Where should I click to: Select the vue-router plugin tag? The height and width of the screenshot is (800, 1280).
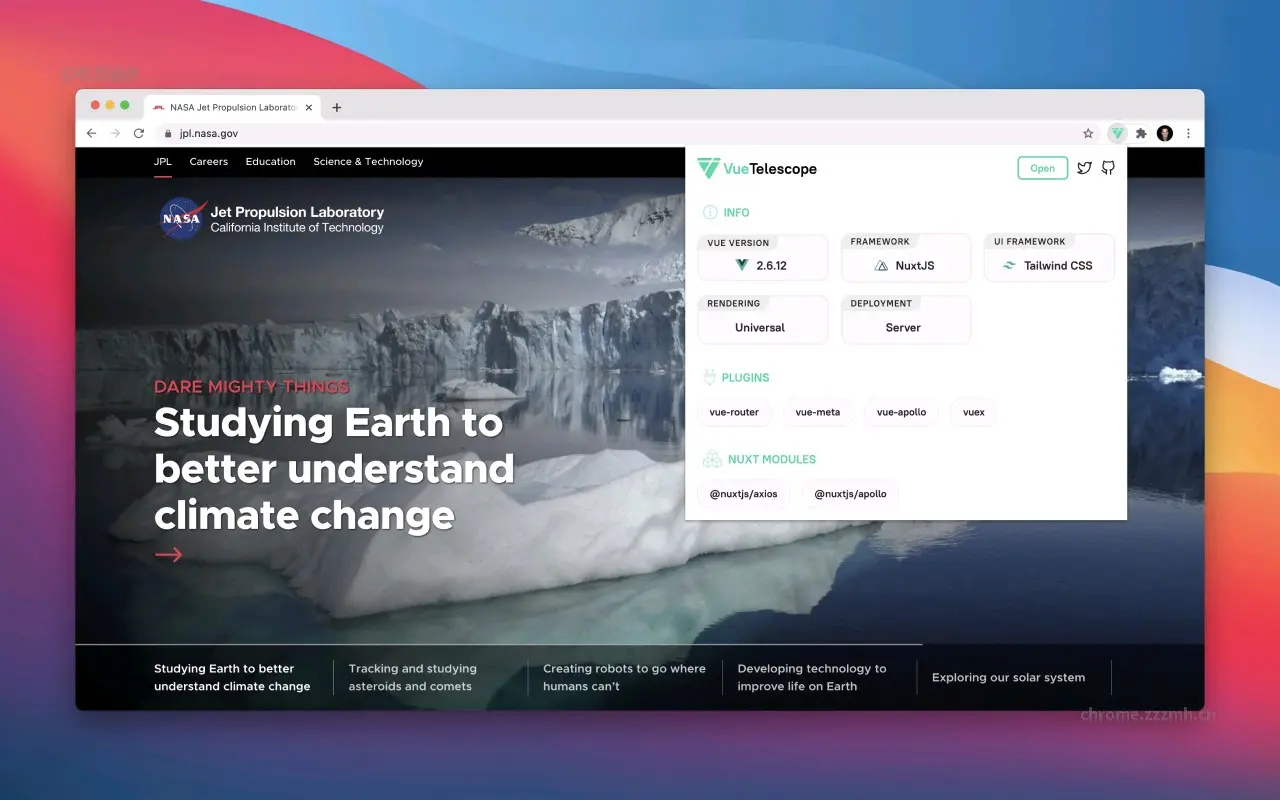click(x=735, y=412)
